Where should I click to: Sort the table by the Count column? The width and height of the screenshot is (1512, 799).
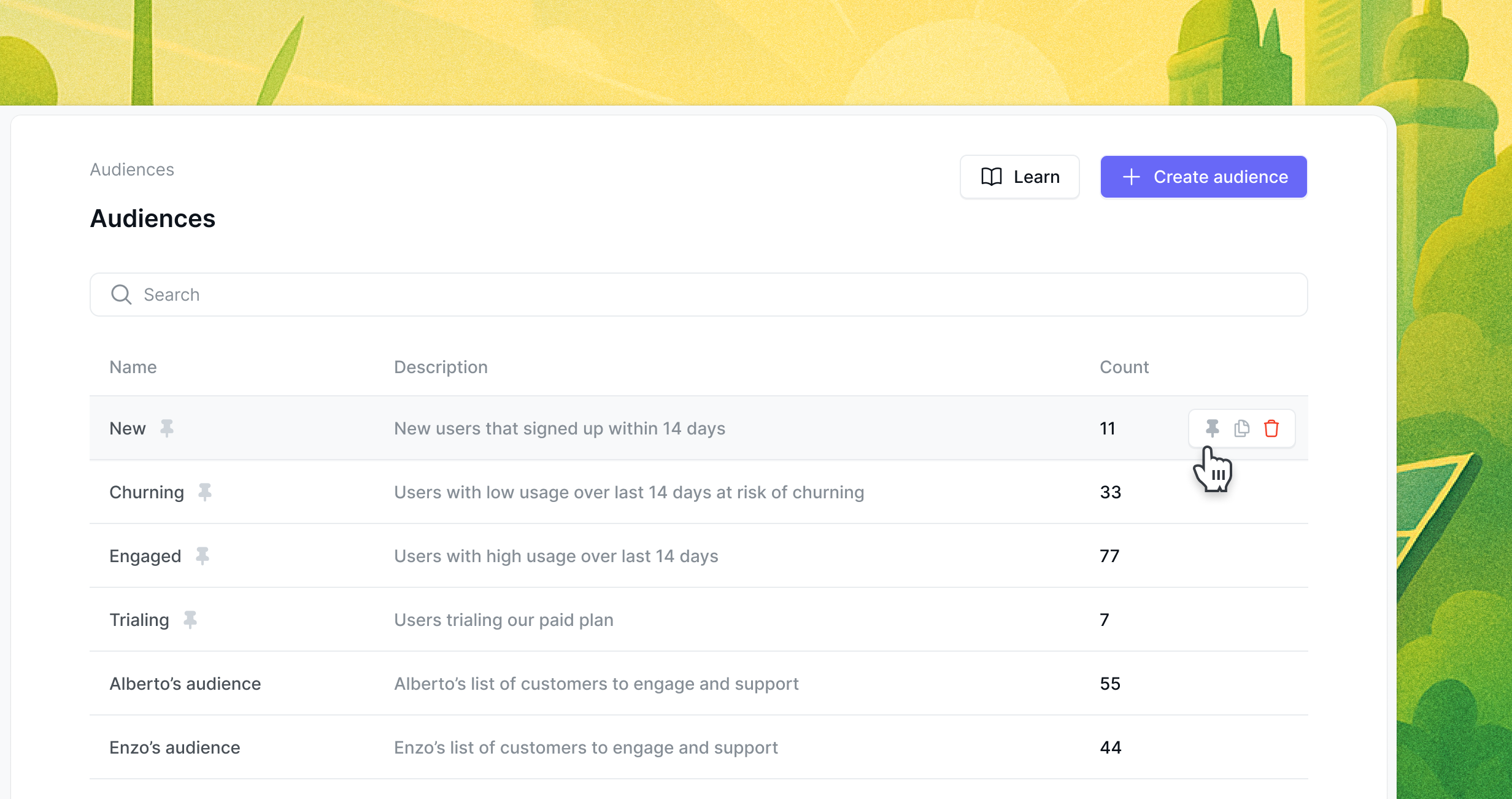[x=1124, y=367]
